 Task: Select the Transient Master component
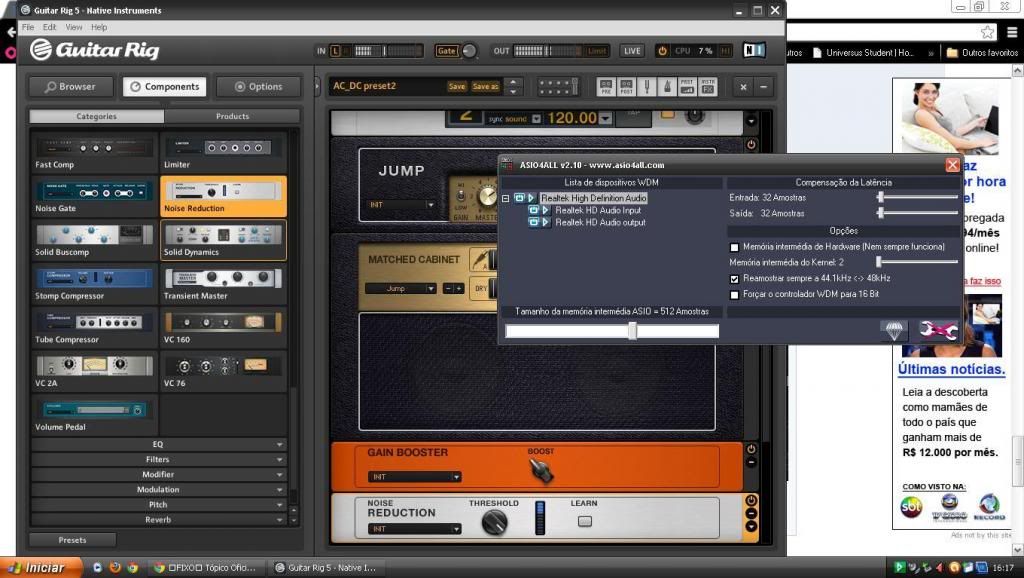click(x=223, y=283)
